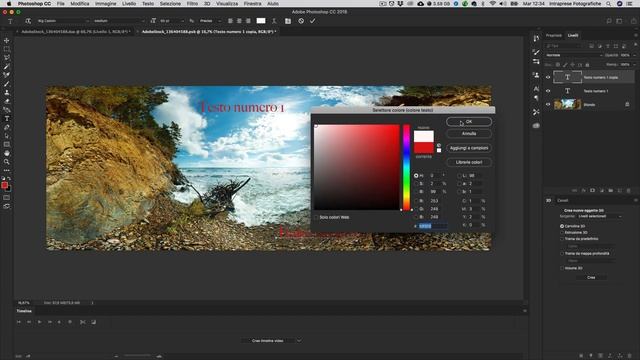Click the text color swatch in options bar

click(x=261, y=21)
